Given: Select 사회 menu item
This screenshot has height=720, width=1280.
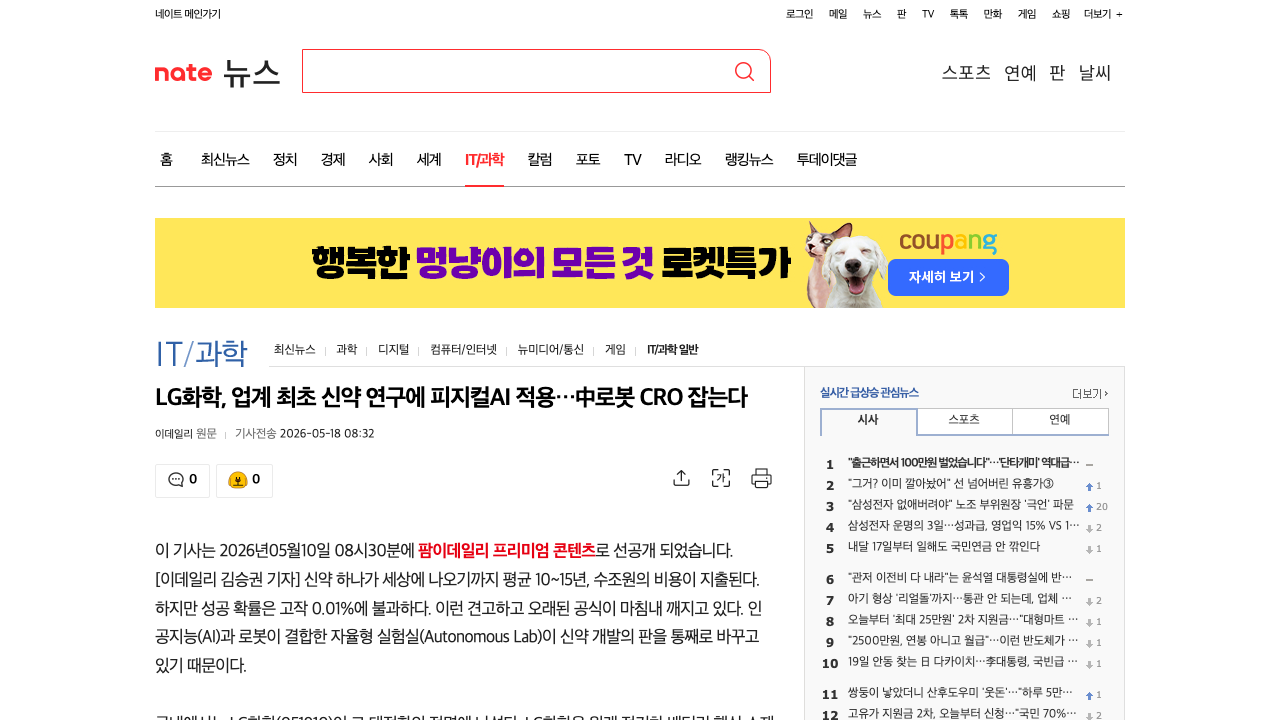Looking at the screenshot, I should [381, 159].
